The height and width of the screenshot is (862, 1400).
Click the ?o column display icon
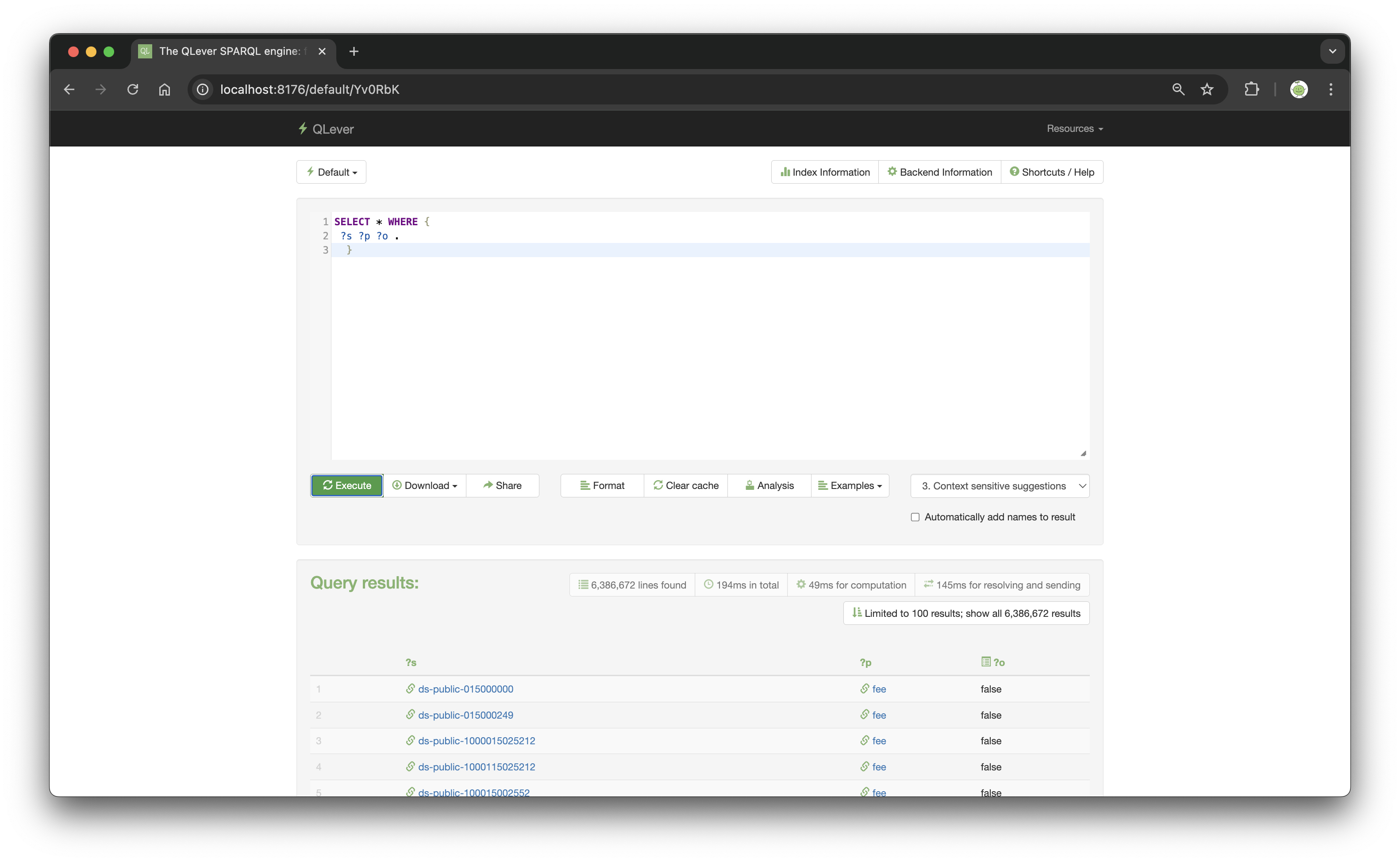pos(985,662)
